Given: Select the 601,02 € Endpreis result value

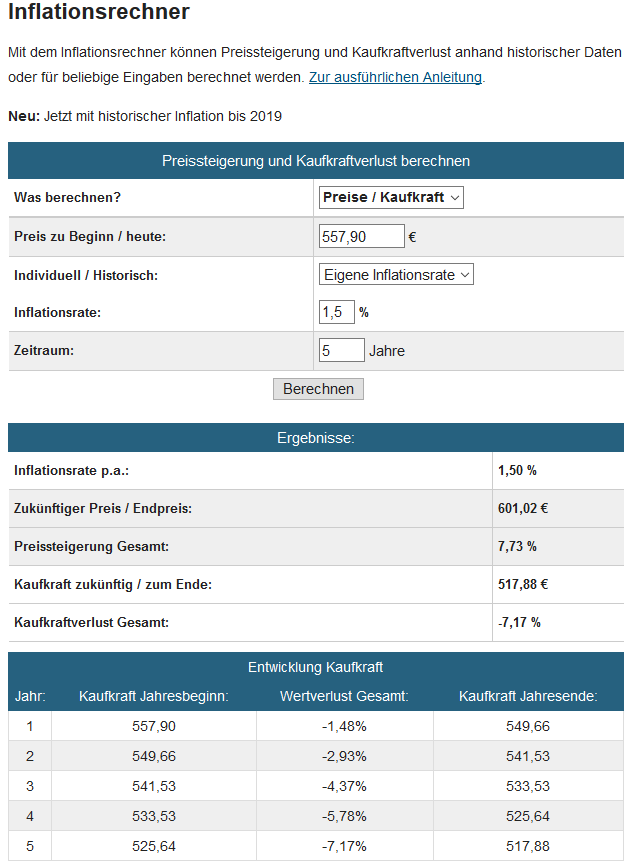Looking at the screenshot, I should pos(522,508).
